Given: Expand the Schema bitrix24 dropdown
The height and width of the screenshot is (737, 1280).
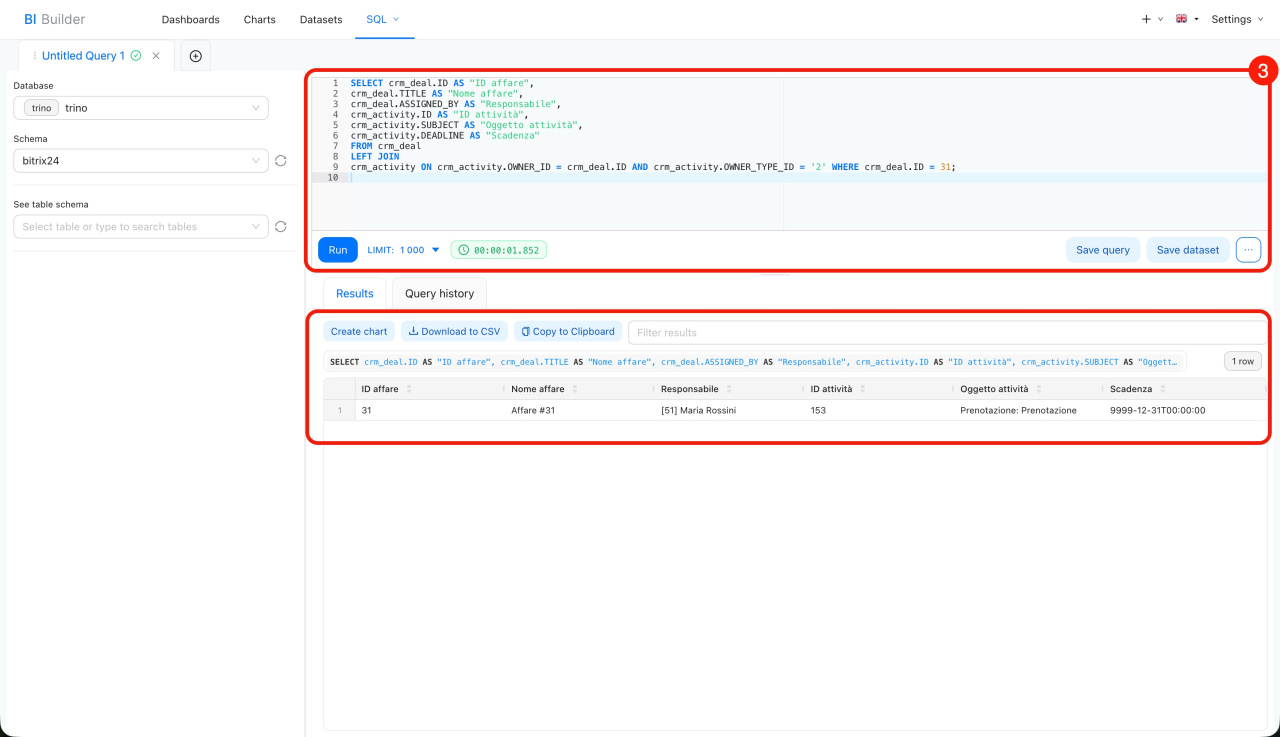Looking at the screenshot, I should (141, 160).
